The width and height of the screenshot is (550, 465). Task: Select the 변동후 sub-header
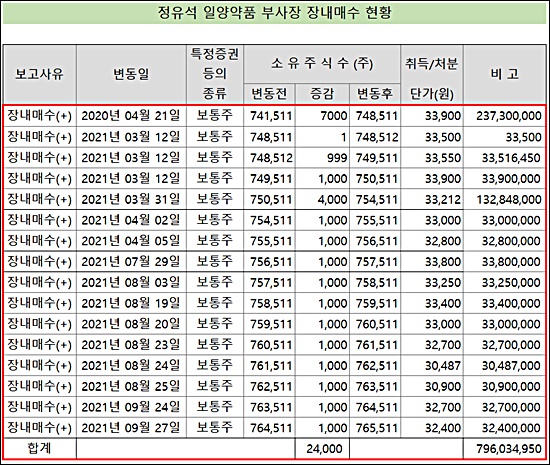[x=375, y=94]
